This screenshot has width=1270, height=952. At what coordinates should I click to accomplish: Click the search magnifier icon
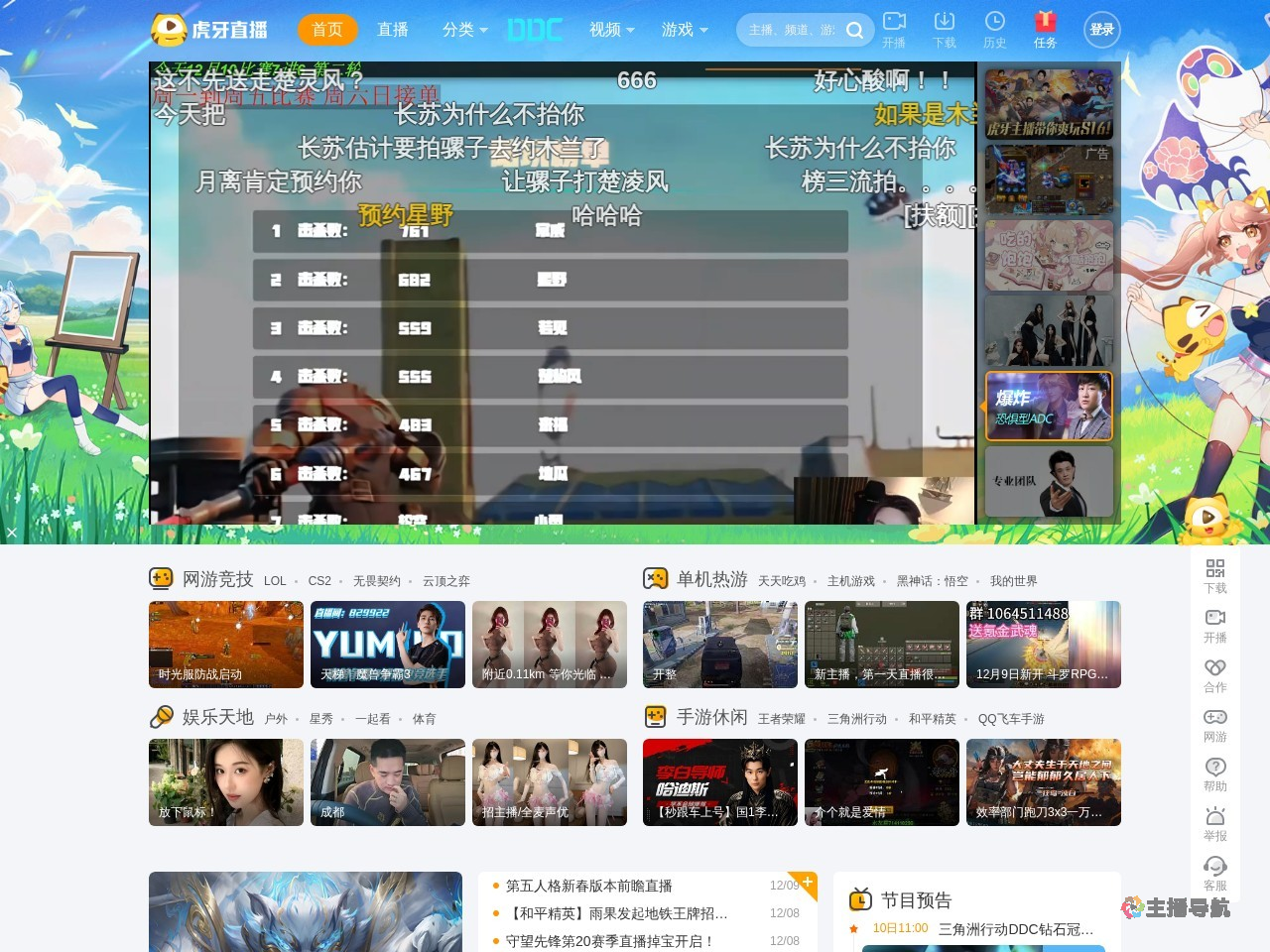tap(854, 30)
